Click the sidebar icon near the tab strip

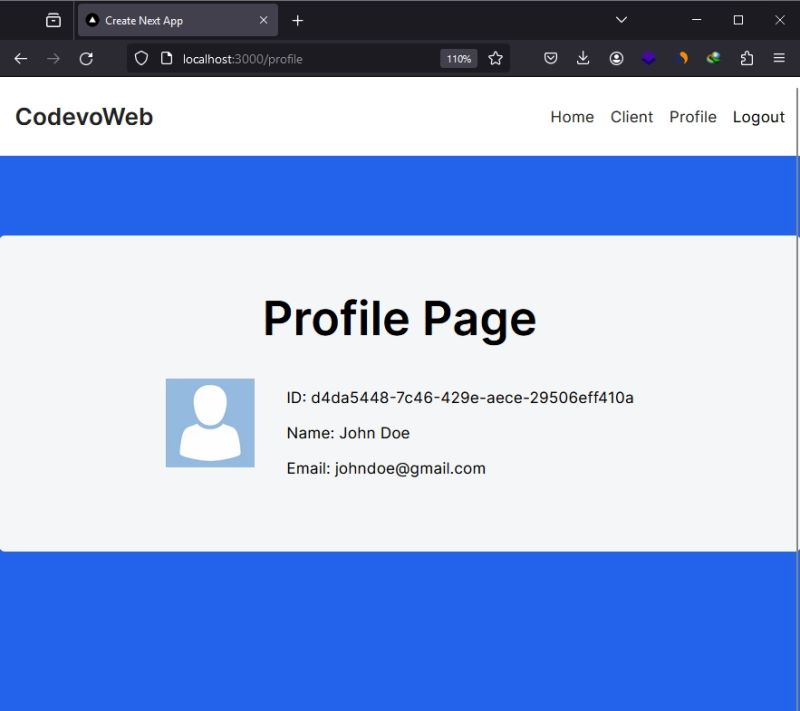(x=55, y=19)
